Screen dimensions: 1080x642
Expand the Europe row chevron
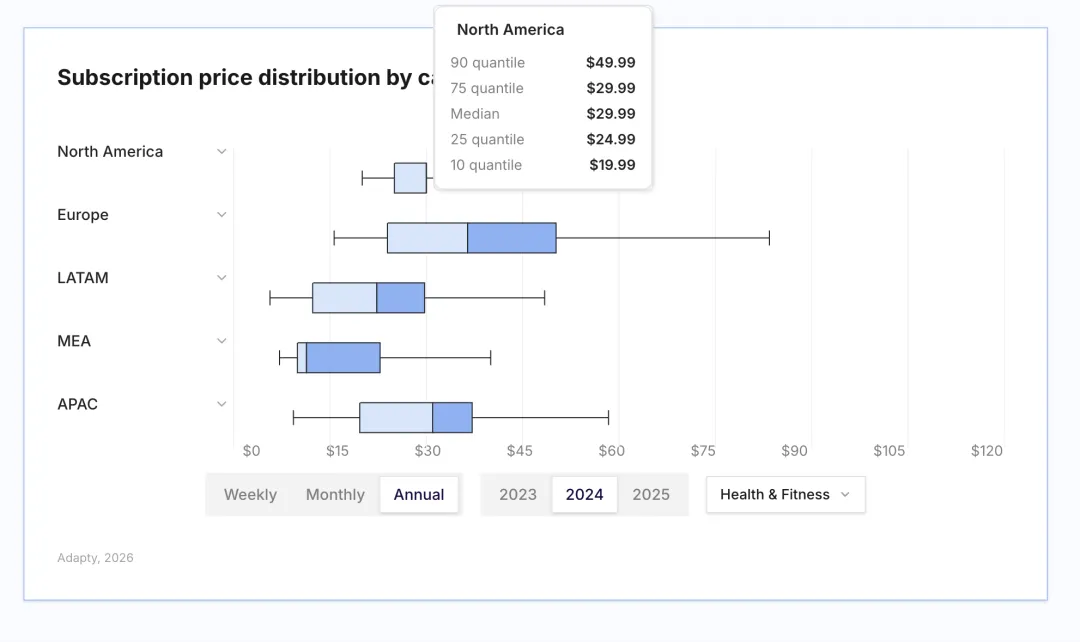pyautogui.click(x=222, y=215)
